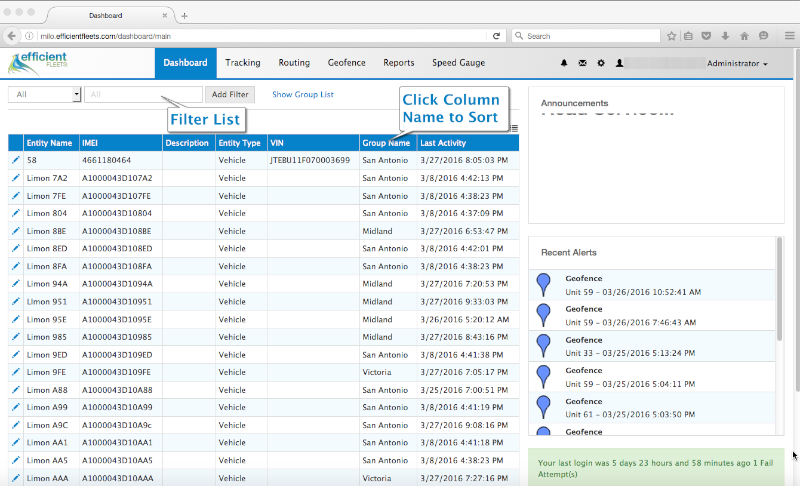Sort table by Entity Type column
800x486 pixels.
pyautogui.click(x=239, y=143)
